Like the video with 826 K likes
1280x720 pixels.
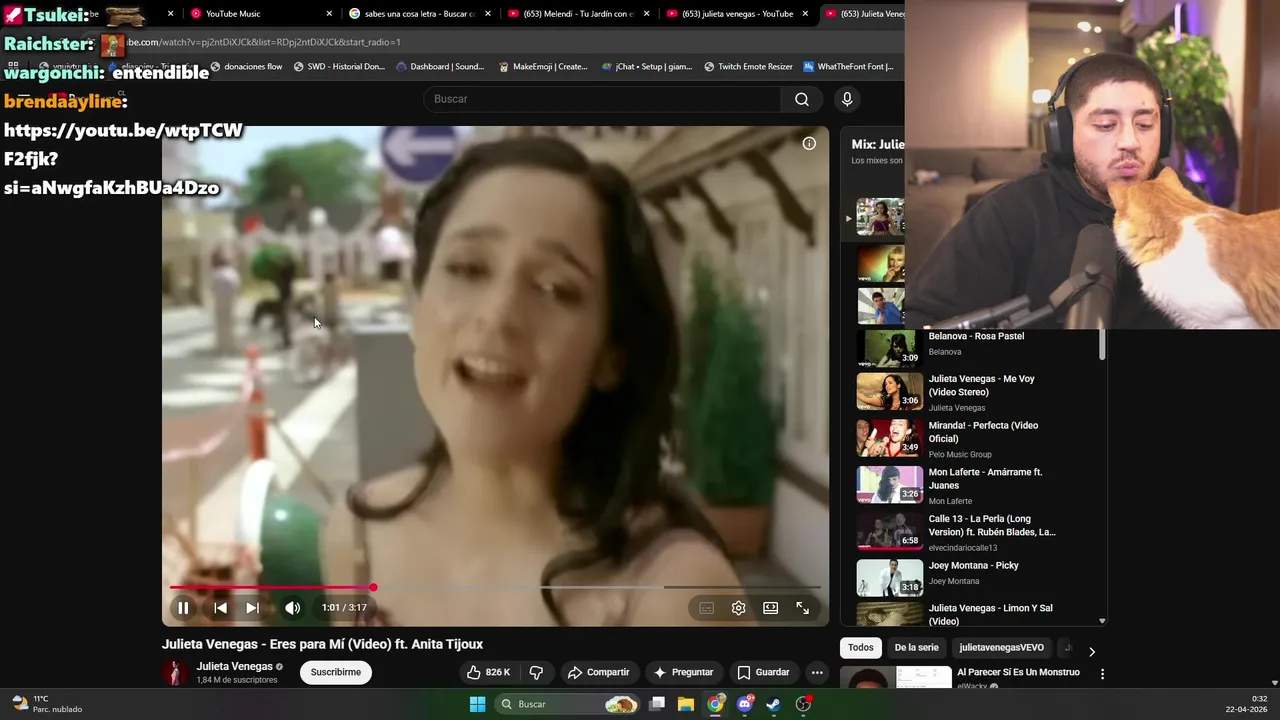[x=488, y=672]
